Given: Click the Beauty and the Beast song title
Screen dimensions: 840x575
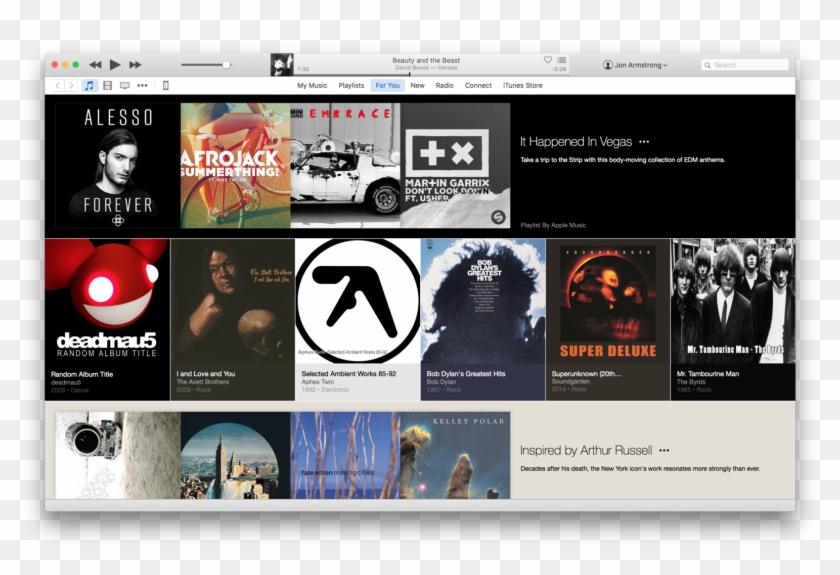Looking at the screenshot, I should click(x=426, y=61).
